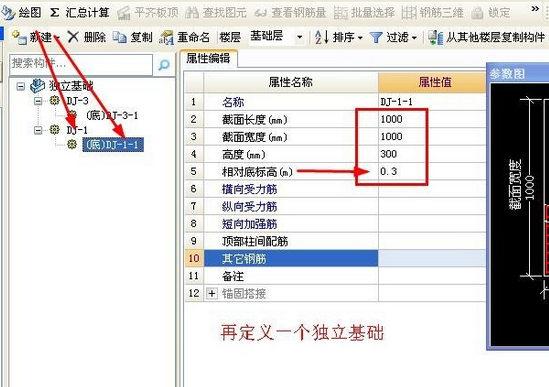Click the search magnifier icon
Screen dimensions: 549x387
(164, 64)
